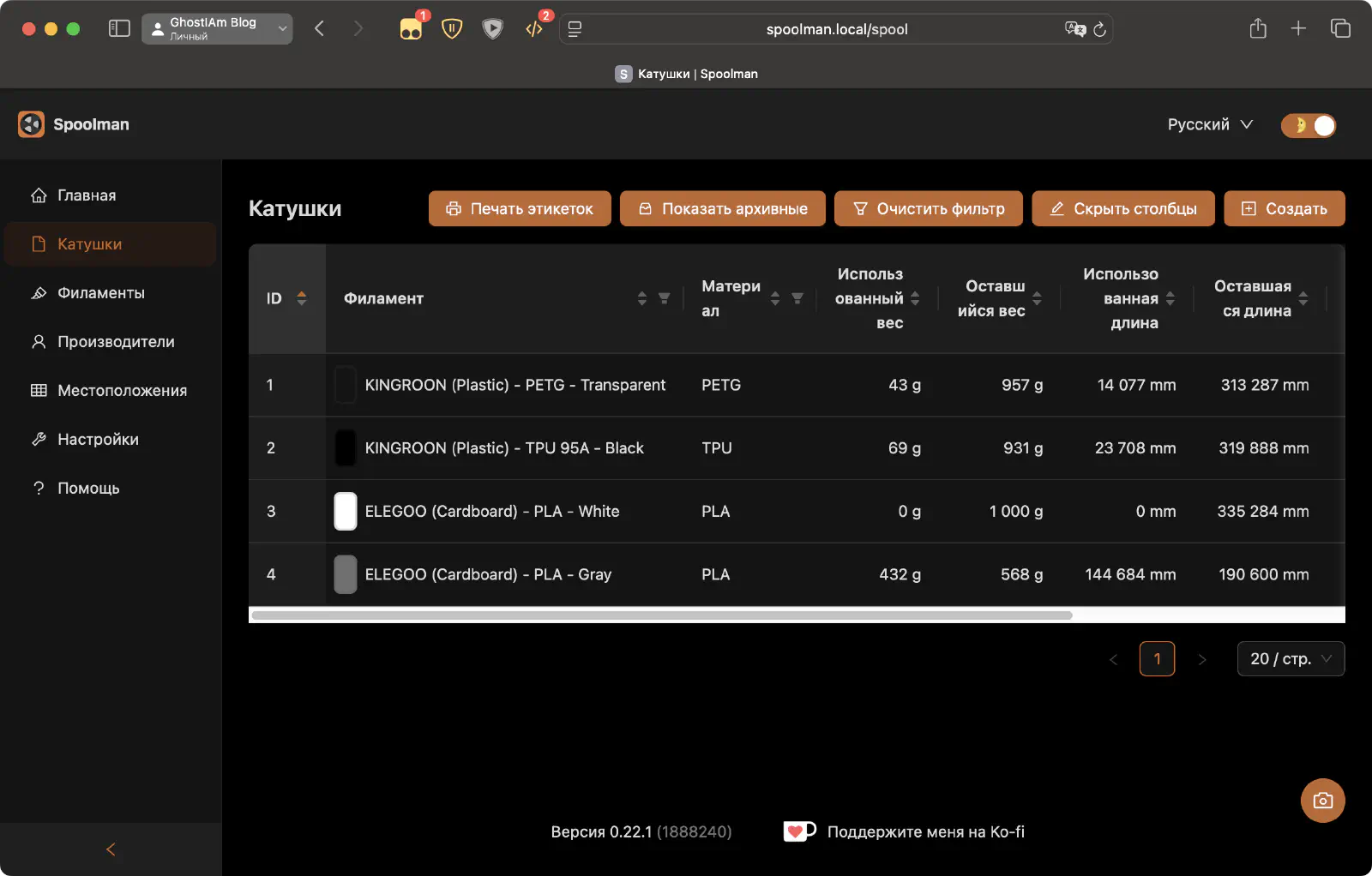Click the gray PLA color swatch
The image size is (1372, 876).
(346, 574)
